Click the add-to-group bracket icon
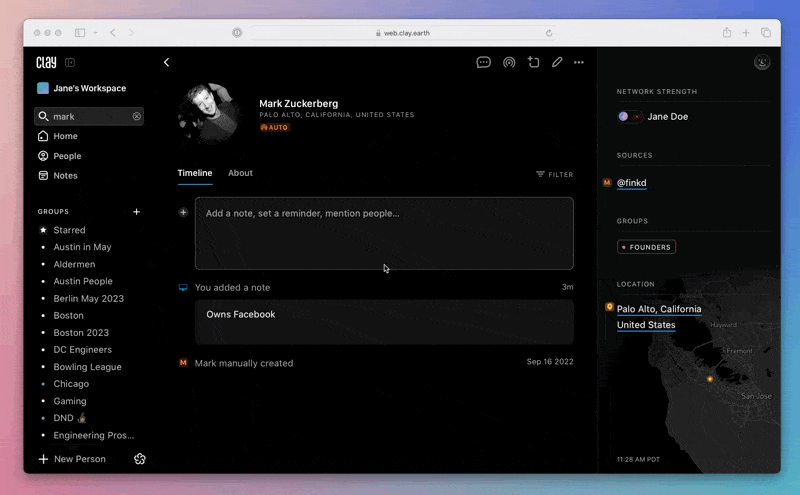800x495 pixels. [533, 62]
